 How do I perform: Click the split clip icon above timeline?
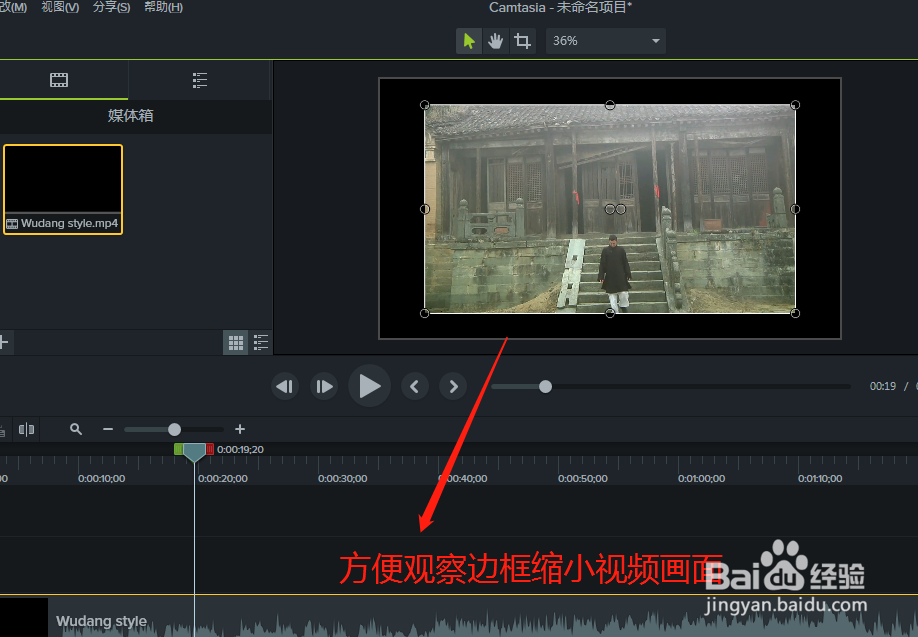pyautogui.click(x=27, y=429)
